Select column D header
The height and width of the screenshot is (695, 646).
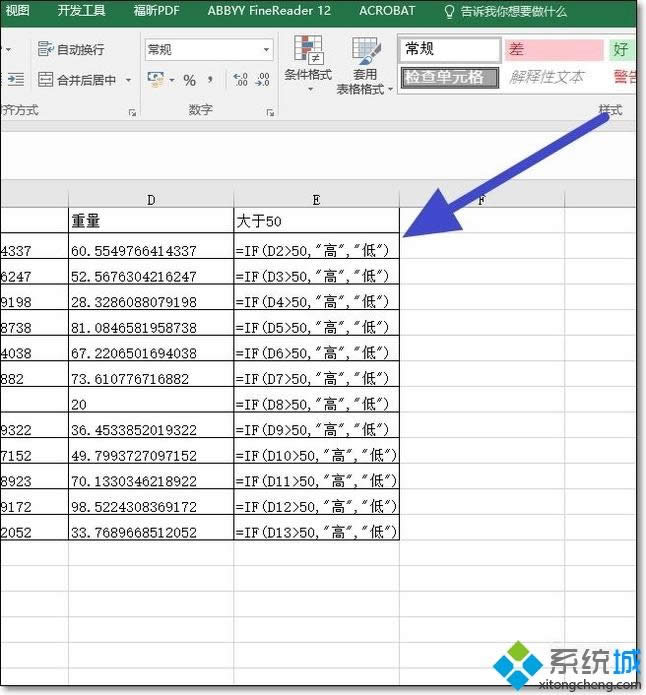(x=151, y=200)
